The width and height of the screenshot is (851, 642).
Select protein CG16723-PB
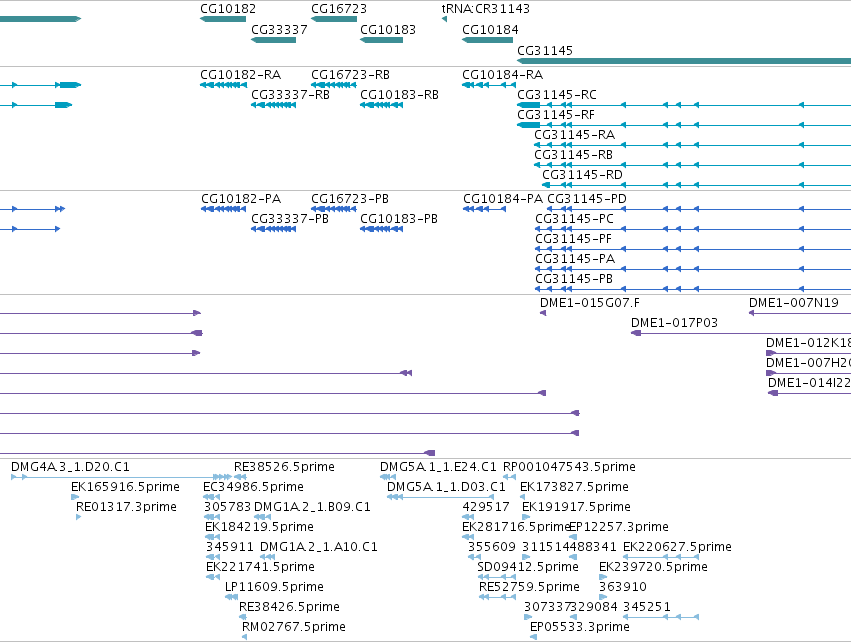click(334, 209)
